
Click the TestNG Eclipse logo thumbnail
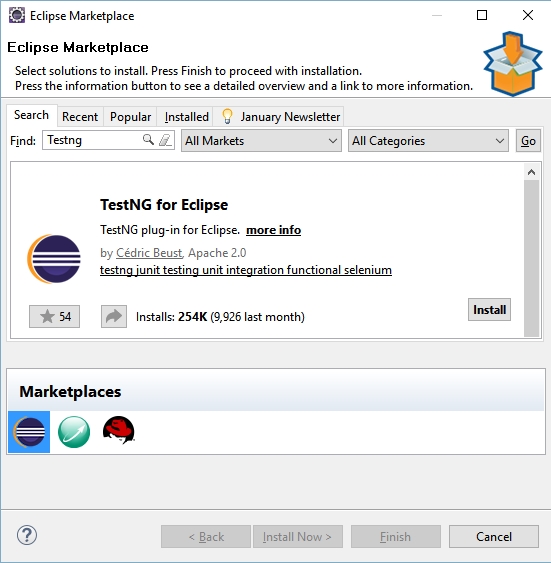tap(54, 259)
